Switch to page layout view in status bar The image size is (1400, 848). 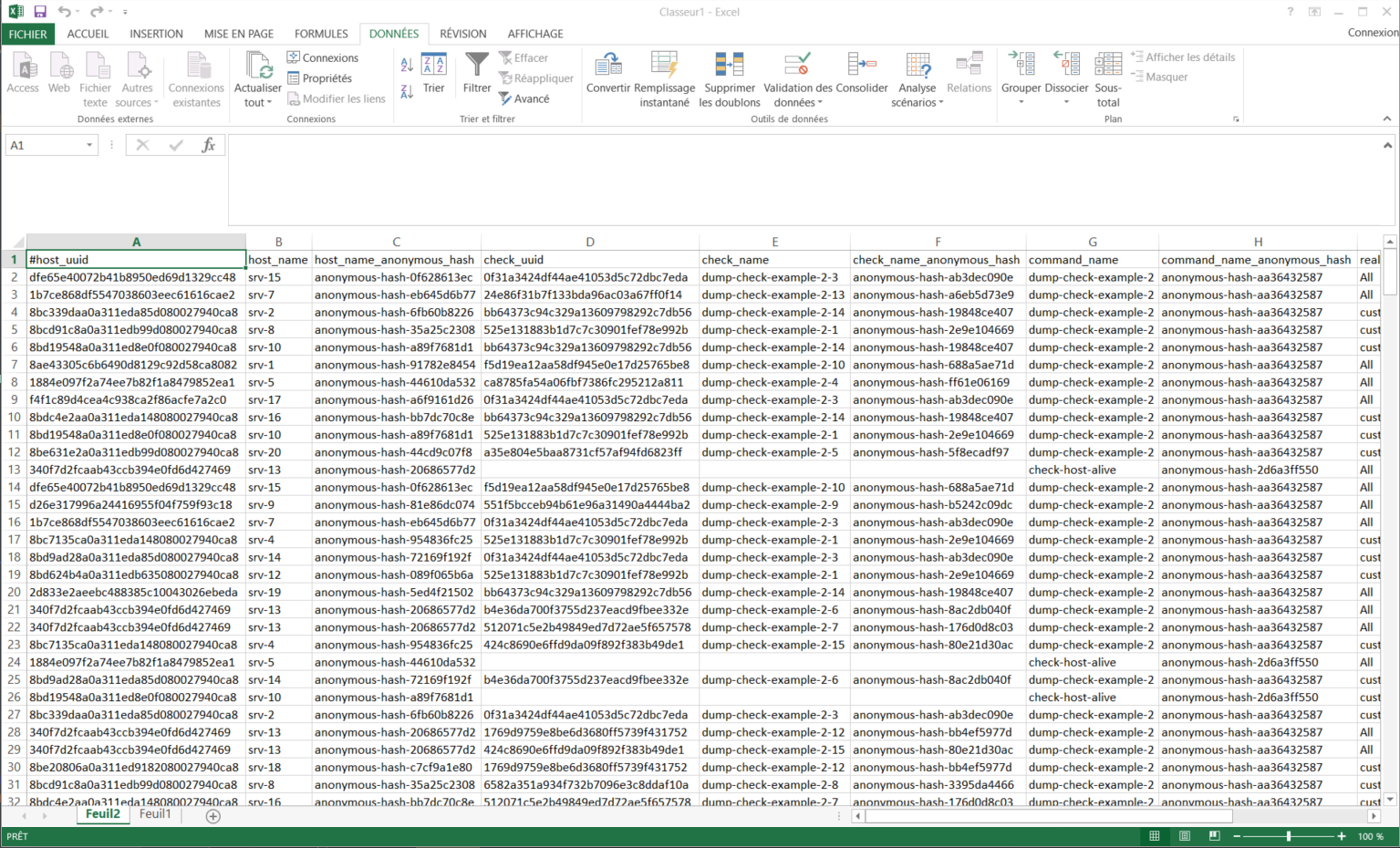tap(1184, 836)
